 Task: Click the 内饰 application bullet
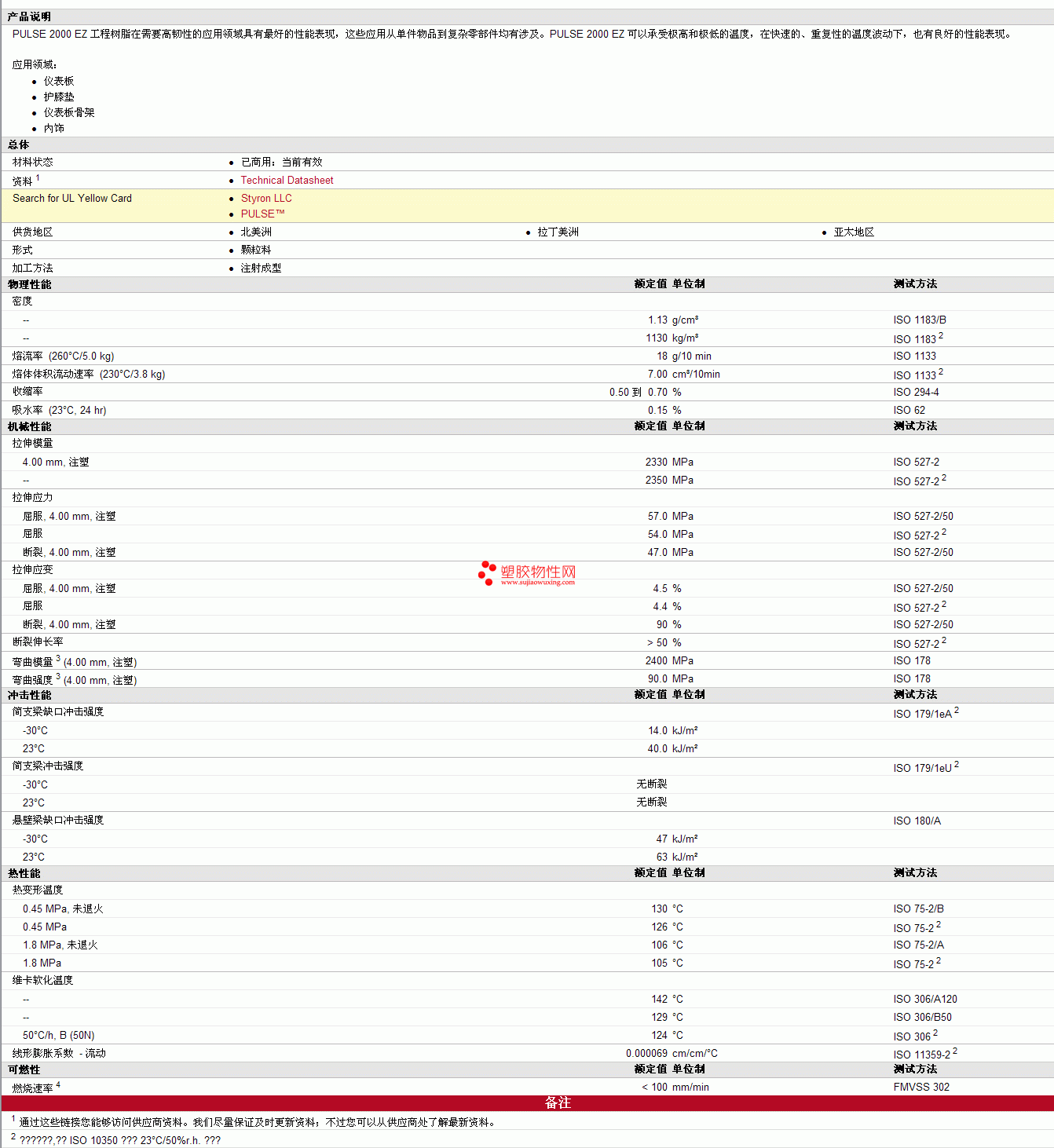coord(54,128)
